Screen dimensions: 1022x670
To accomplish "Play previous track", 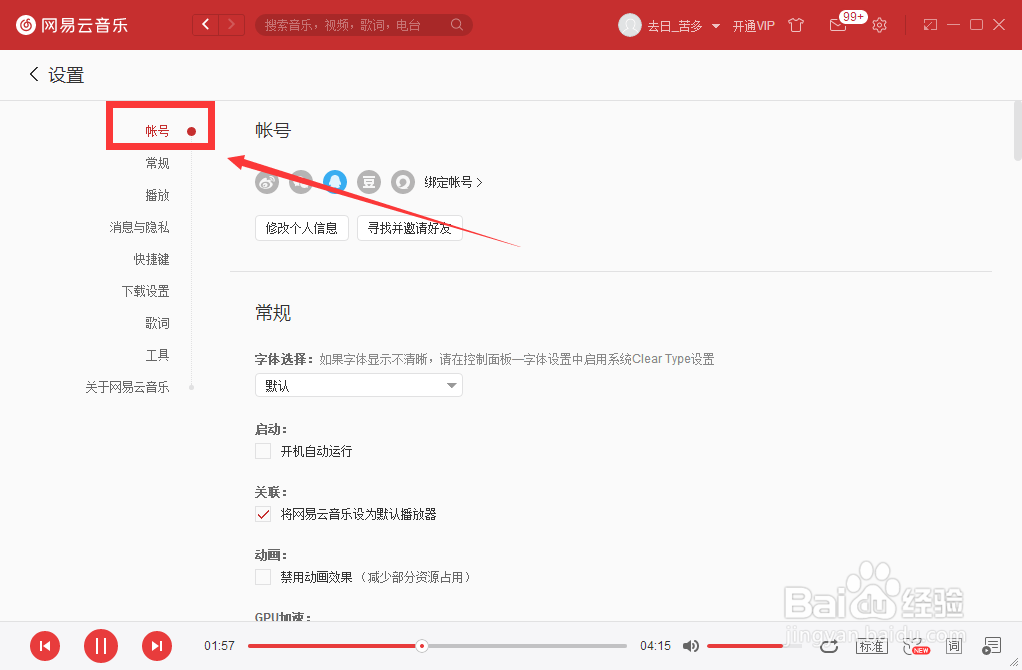I will [45, 646].
